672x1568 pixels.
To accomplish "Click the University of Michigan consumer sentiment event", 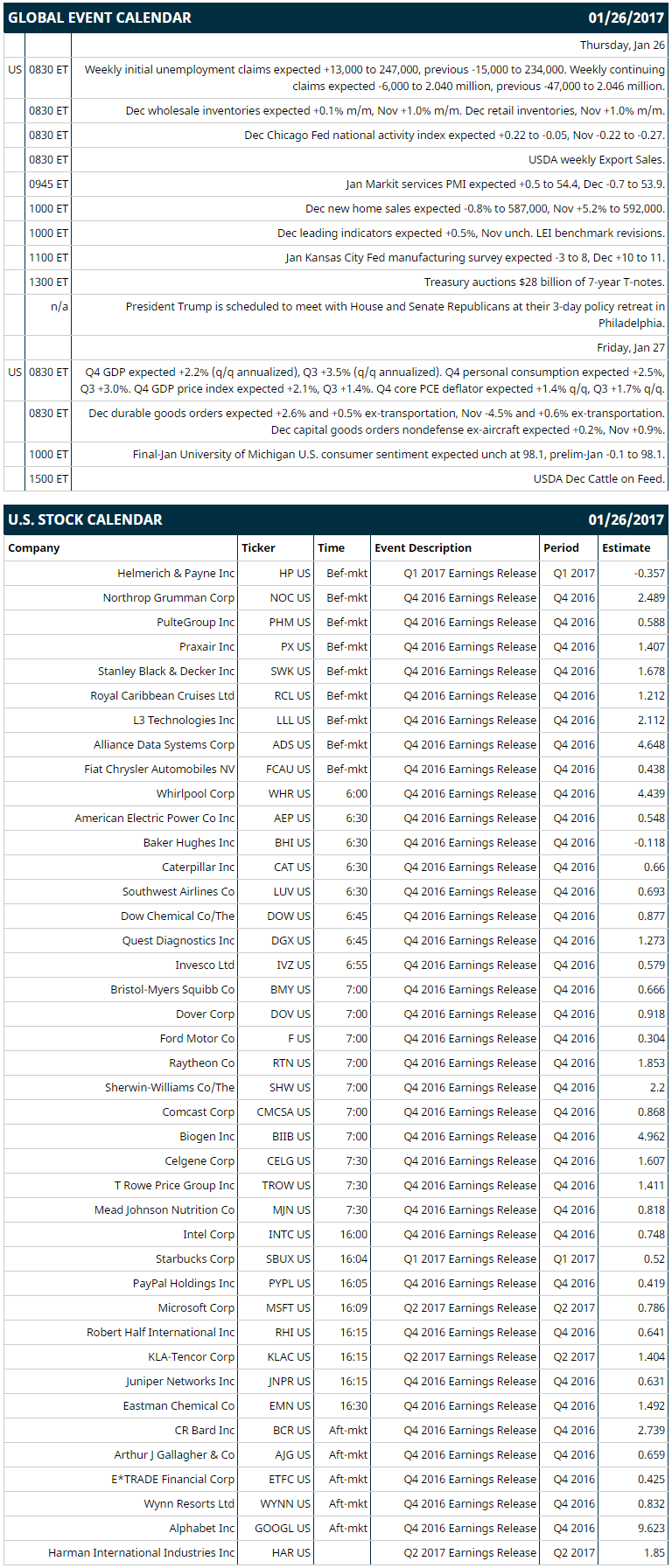I will [398, 454].
